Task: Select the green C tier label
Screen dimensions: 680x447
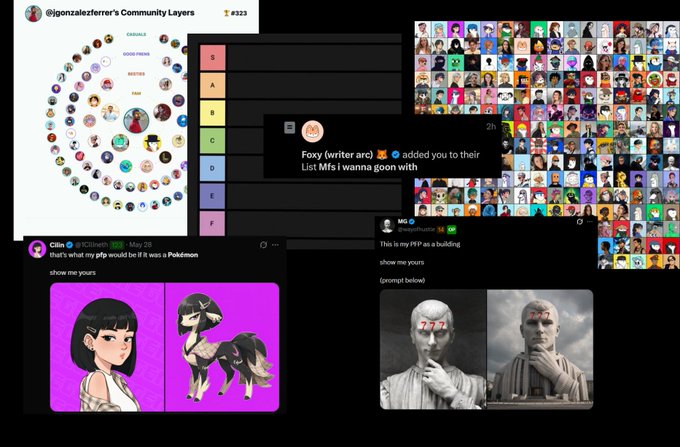Action: 212,140
